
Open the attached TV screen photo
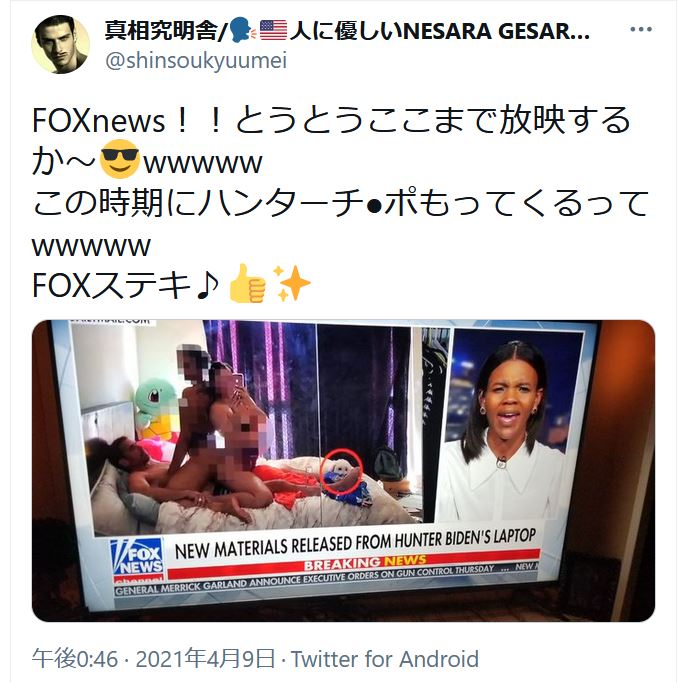pyautogui.click(x=343, y=470)
